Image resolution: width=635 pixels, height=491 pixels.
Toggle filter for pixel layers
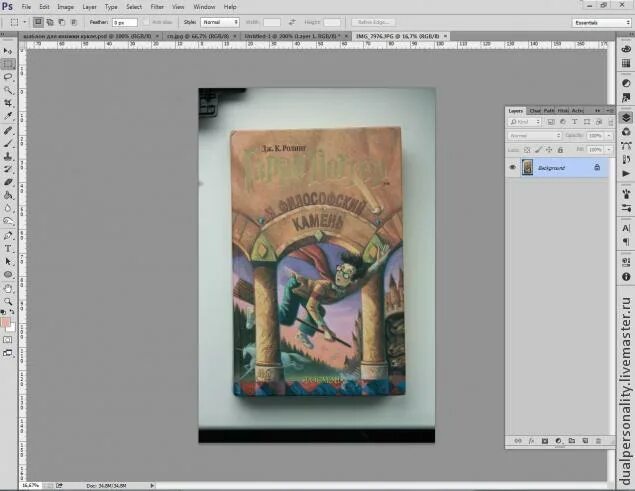click(551, 122)
